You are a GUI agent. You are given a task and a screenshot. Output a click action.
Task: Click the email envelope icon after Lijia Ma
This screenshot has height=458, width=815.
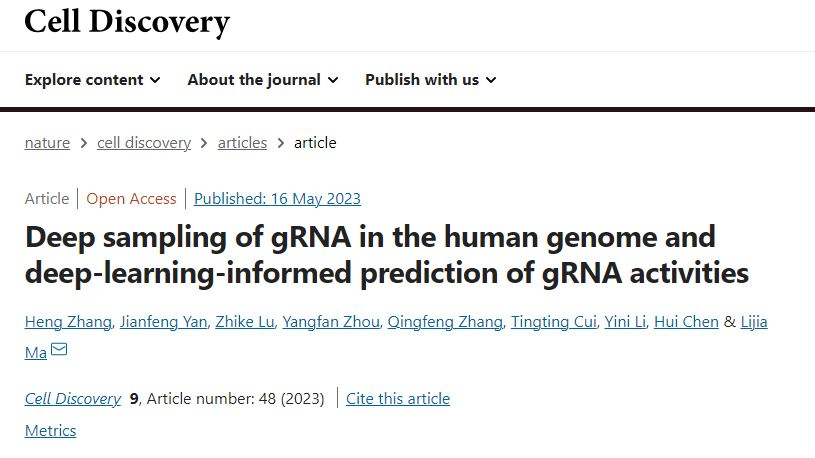pos(59,349)
